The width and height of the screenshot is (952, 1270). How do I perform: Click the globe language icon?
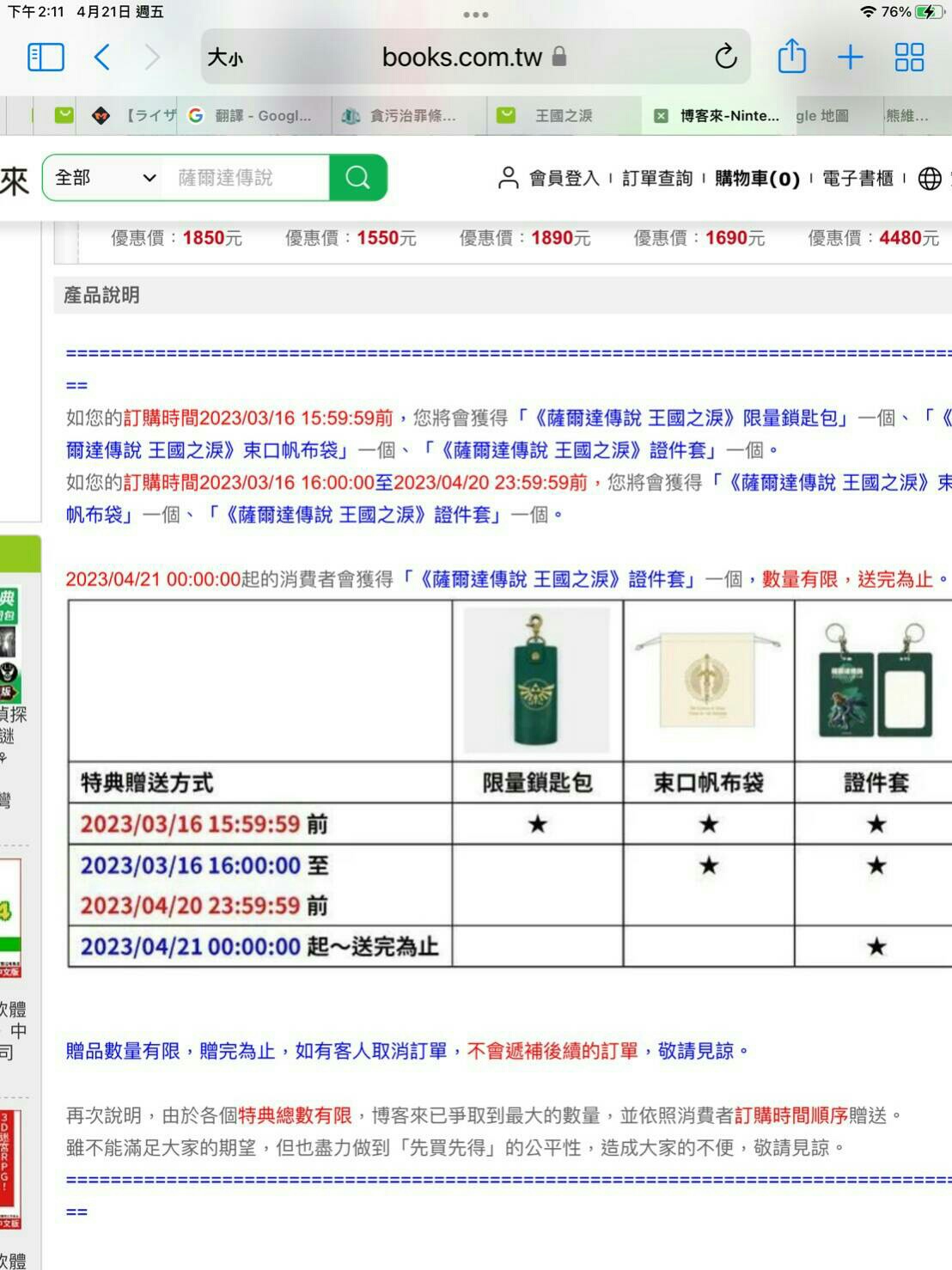pyautogui.click(x=930, y=178)
